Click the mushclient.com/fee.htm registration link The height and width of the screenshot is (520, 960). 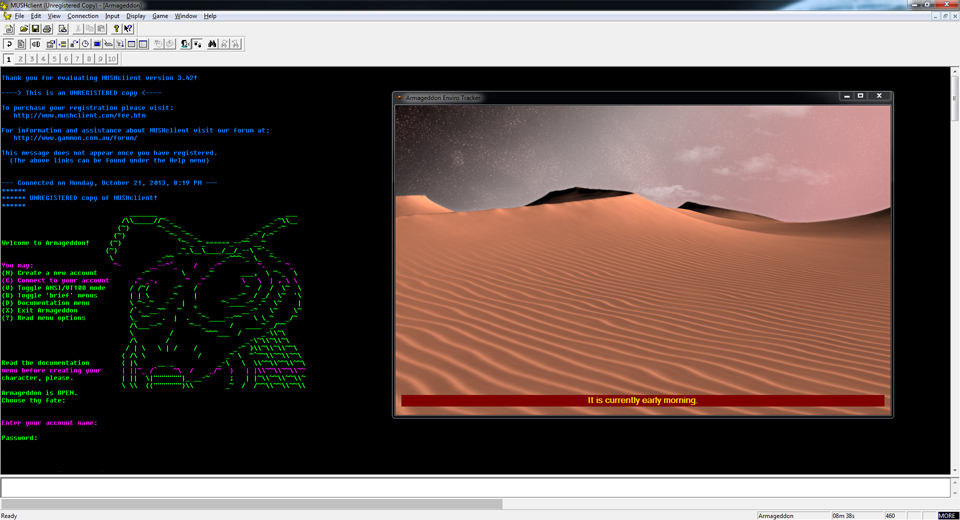pos(80,115)
